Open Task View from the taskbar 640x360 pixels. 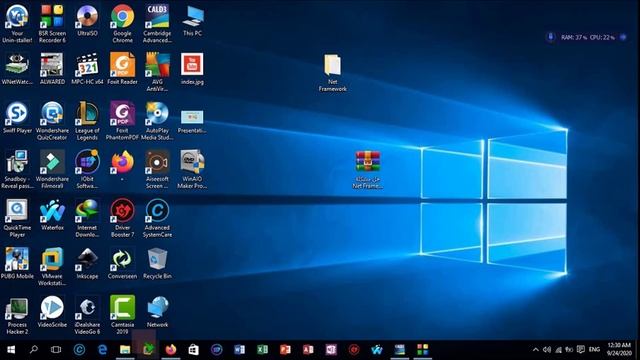[56, 350]
